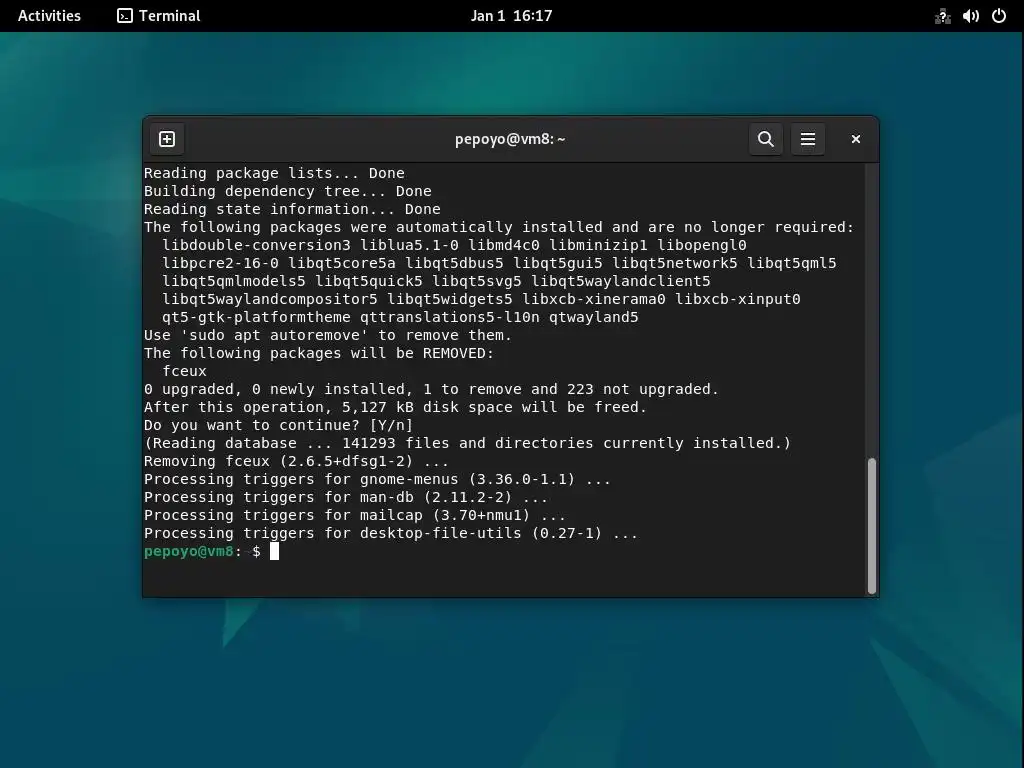Click the pepoyo@vm8 window title
1024x768 pixels.
pyautogui.click(x=510, y=139)
